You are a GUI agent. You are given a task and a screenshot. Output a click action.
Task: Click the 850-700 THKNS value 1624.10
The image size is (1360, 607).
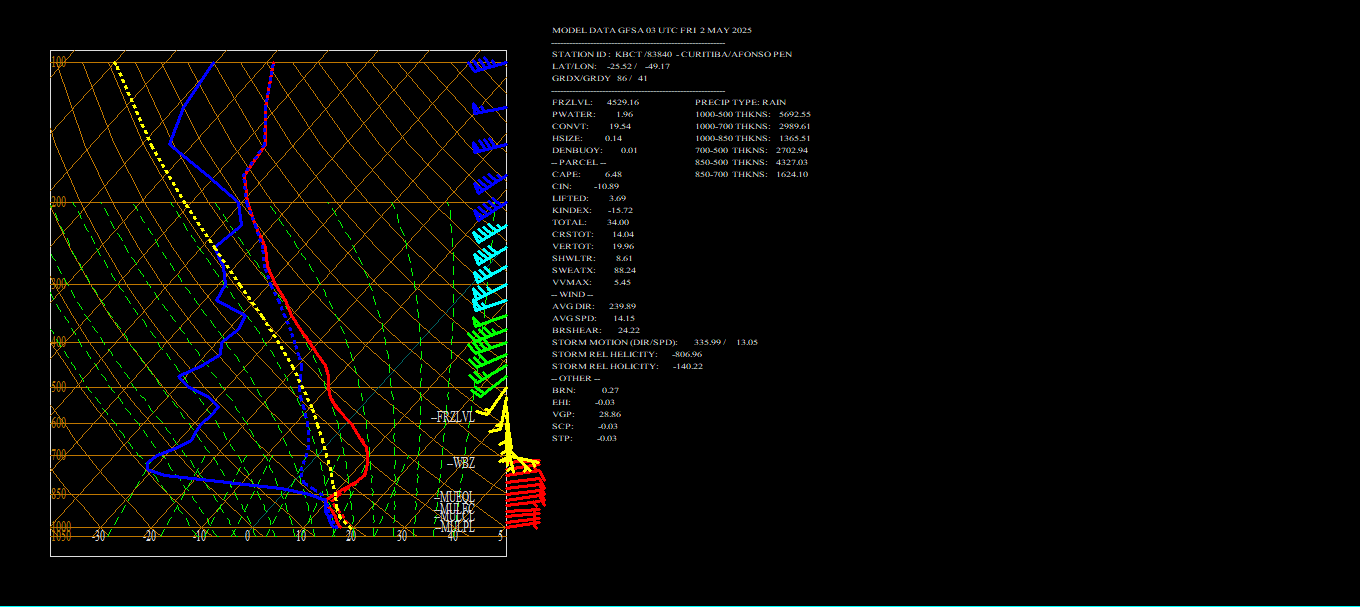coord(792,174)
